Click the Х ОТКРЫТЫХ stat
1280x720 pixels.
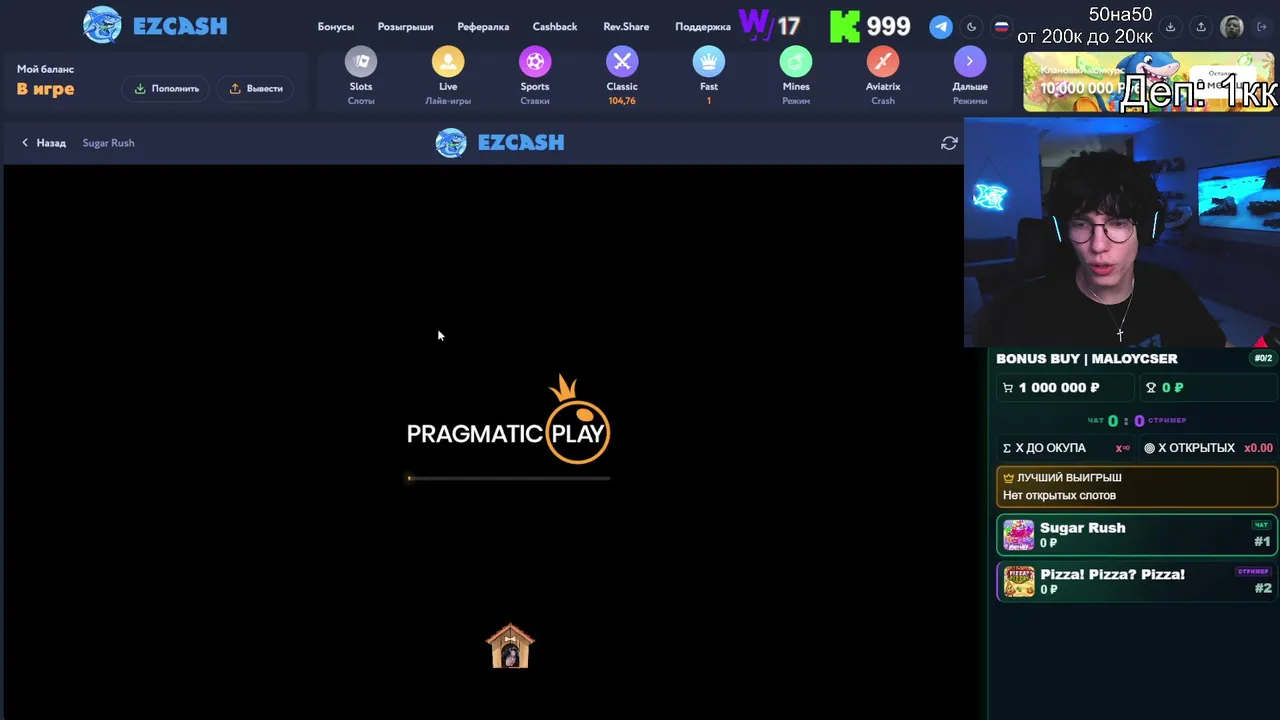pyautogui.click(x=1208, y=448)
